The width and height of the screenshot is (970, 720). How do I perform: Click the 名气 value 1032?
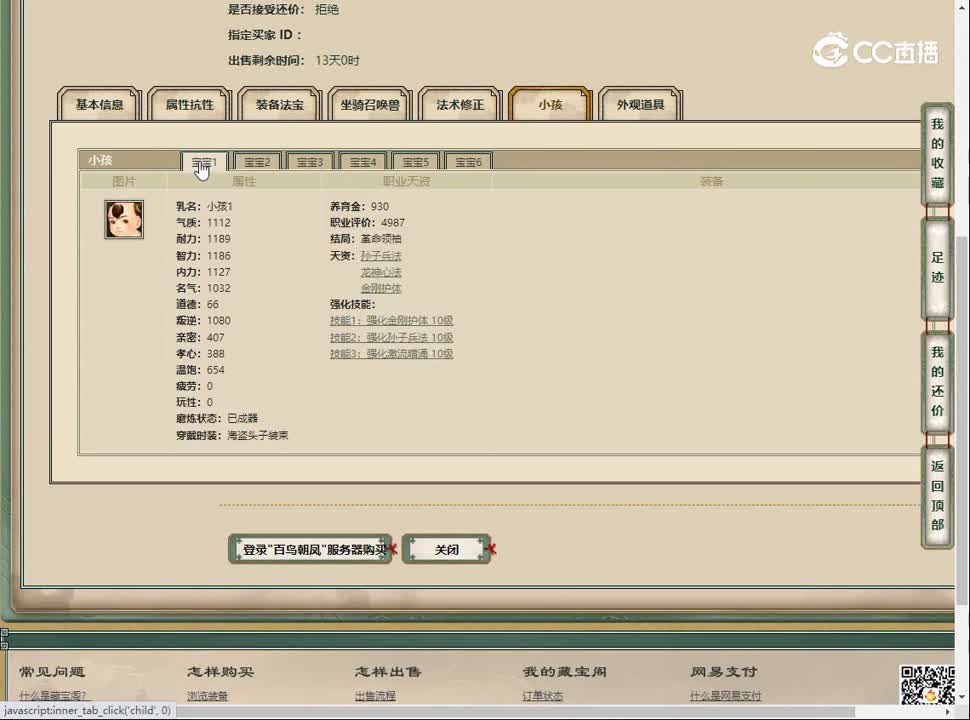(218, 288)
